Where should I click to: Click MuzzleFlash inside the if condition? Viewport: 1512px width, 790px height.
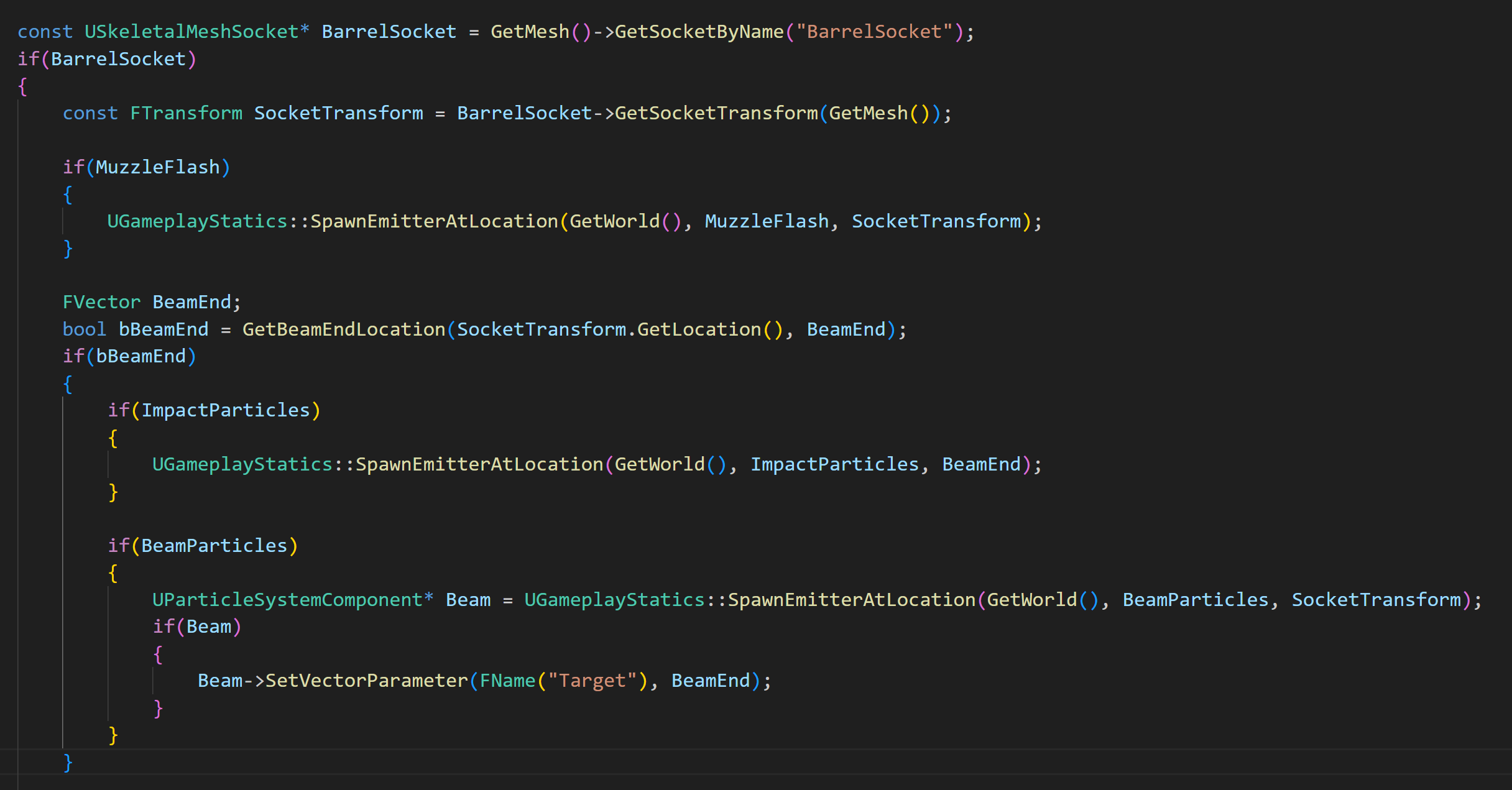pos(157,167)
